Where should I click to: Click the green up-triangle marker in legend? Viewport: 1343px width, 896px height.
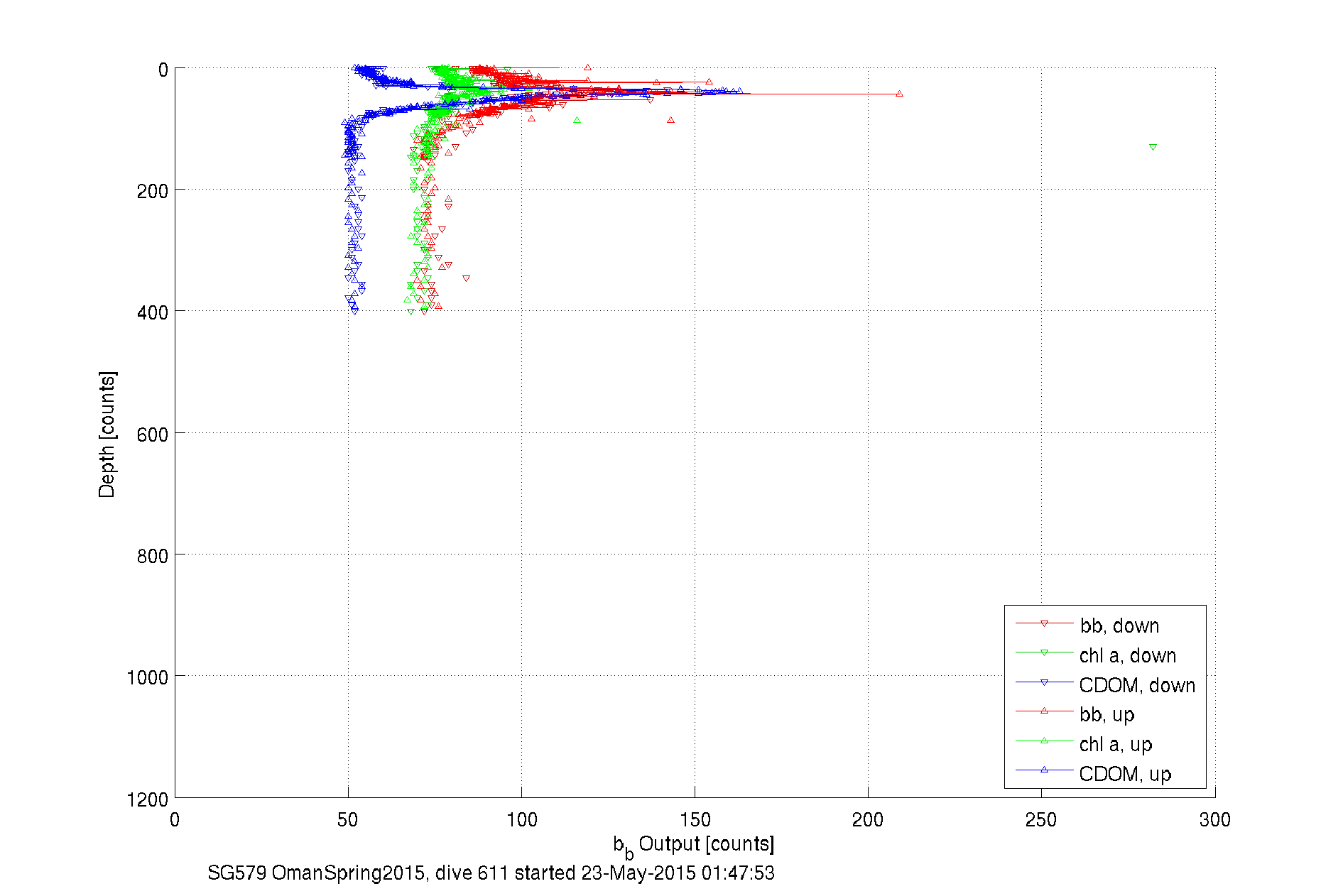[x=1044, y=741]
